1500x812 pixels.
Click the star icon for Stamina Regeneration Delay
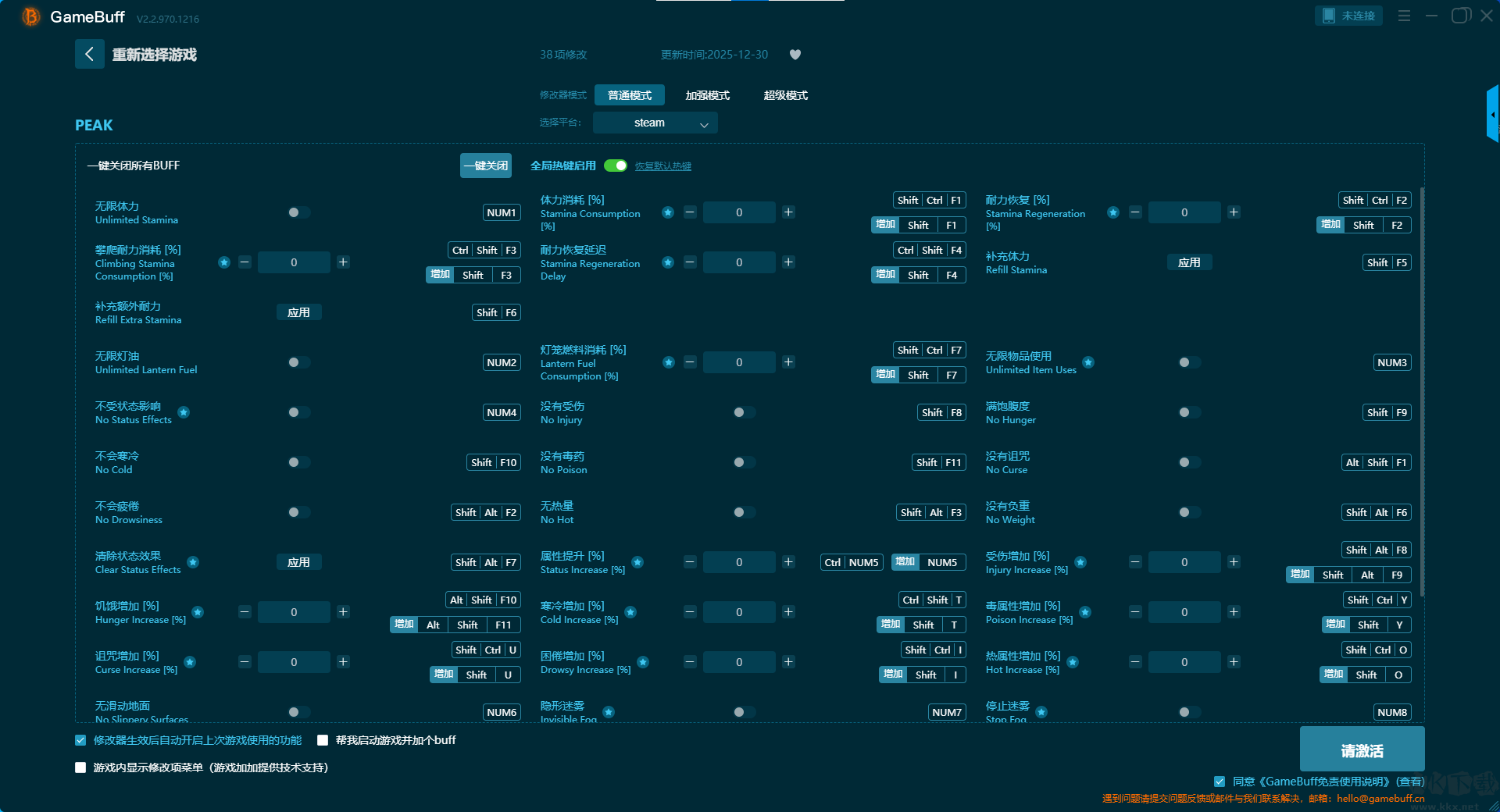[668, 262]
